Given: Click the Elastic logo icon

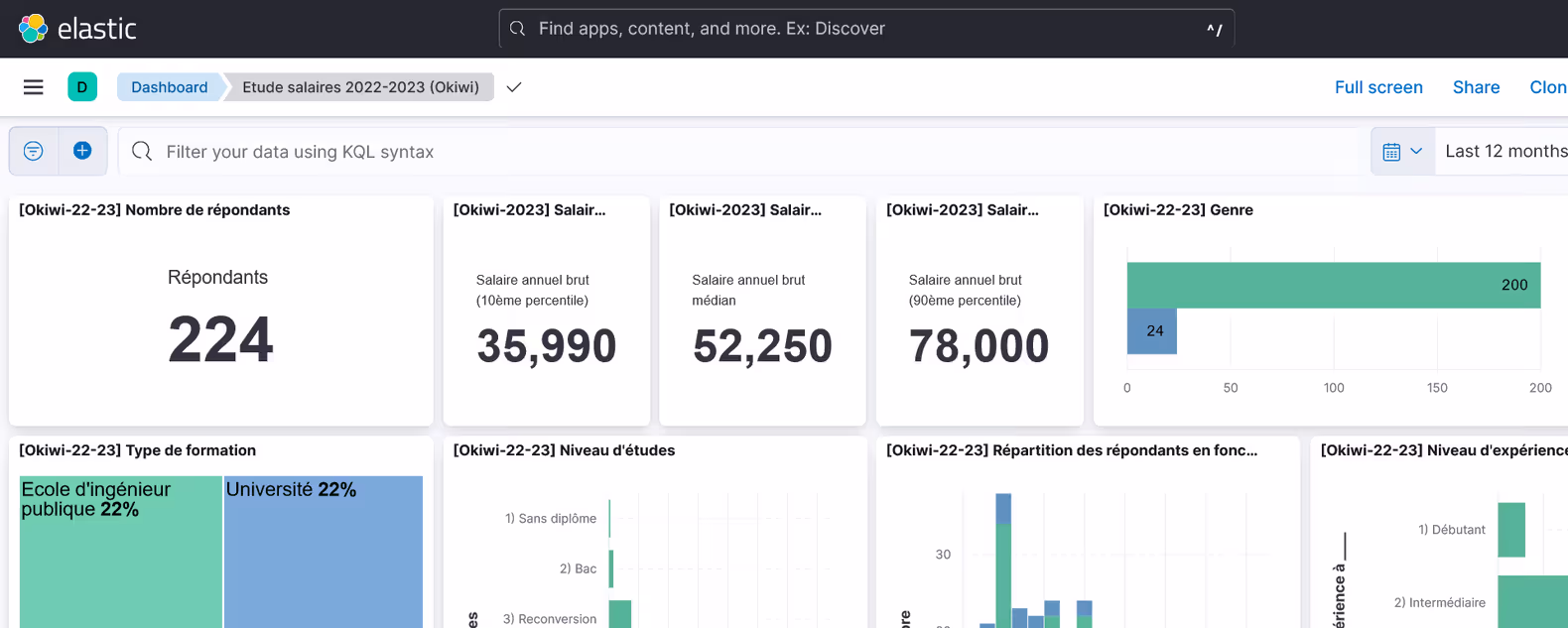Looking at the screenshot, I should (33, 29).
